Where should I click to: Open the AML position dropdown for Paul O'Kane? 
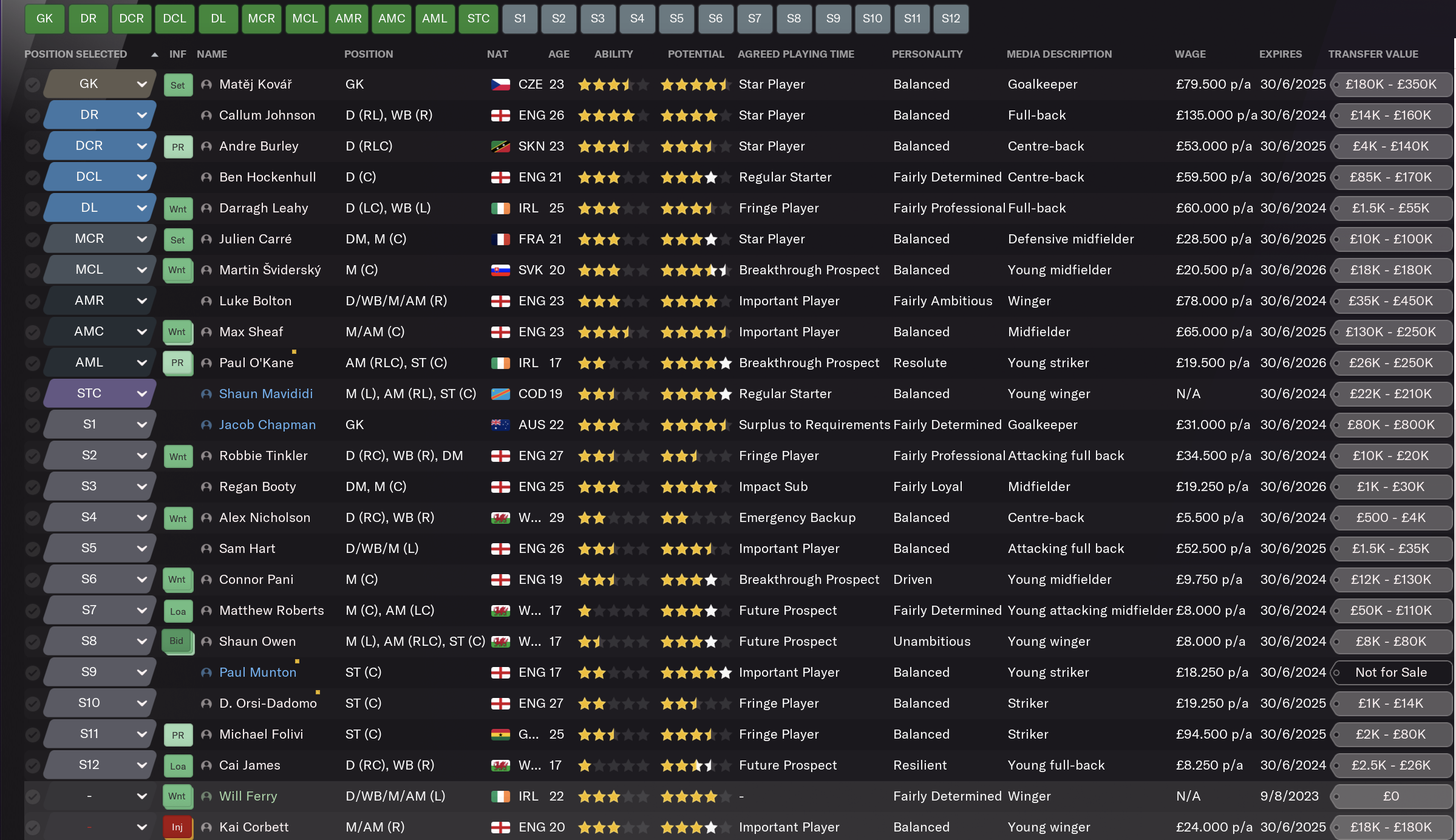pyautogui.click(x=100, y=362)
